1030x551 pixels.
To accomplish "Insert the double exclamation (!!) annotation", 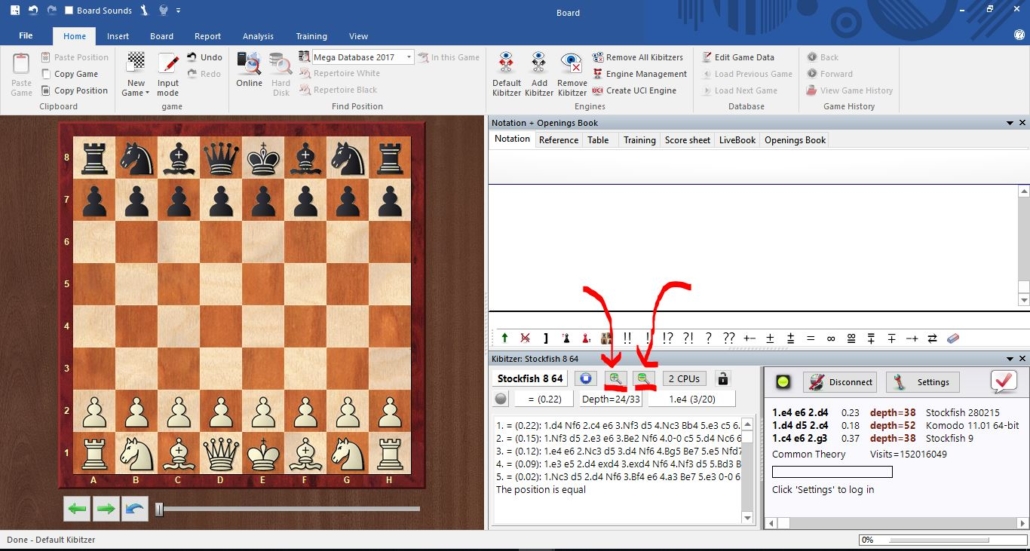I will point(627,338).
